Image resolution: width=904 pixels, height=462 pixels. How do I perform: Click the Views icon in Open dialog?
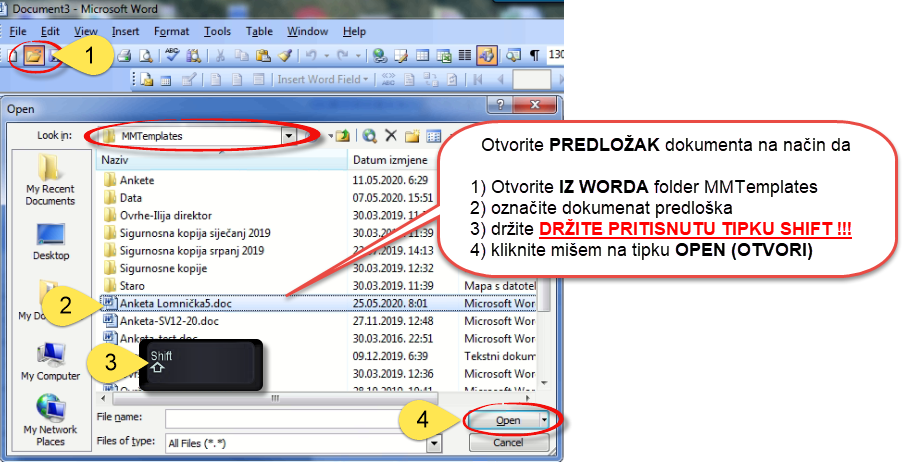pos(433,136)
